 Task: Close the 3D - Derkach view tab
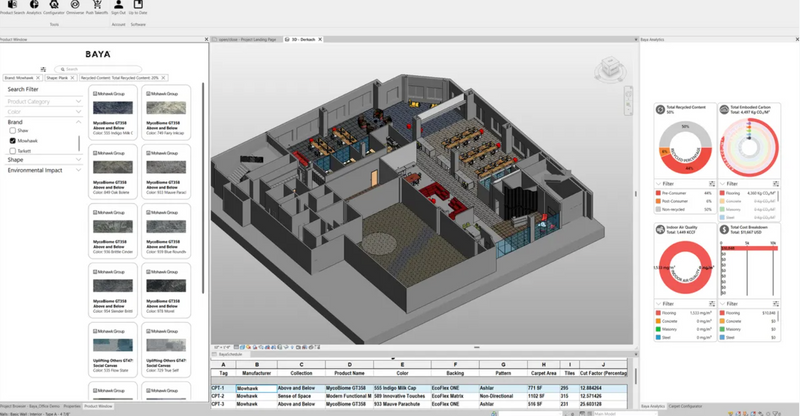pyautogui.click(x=320, y=39)
